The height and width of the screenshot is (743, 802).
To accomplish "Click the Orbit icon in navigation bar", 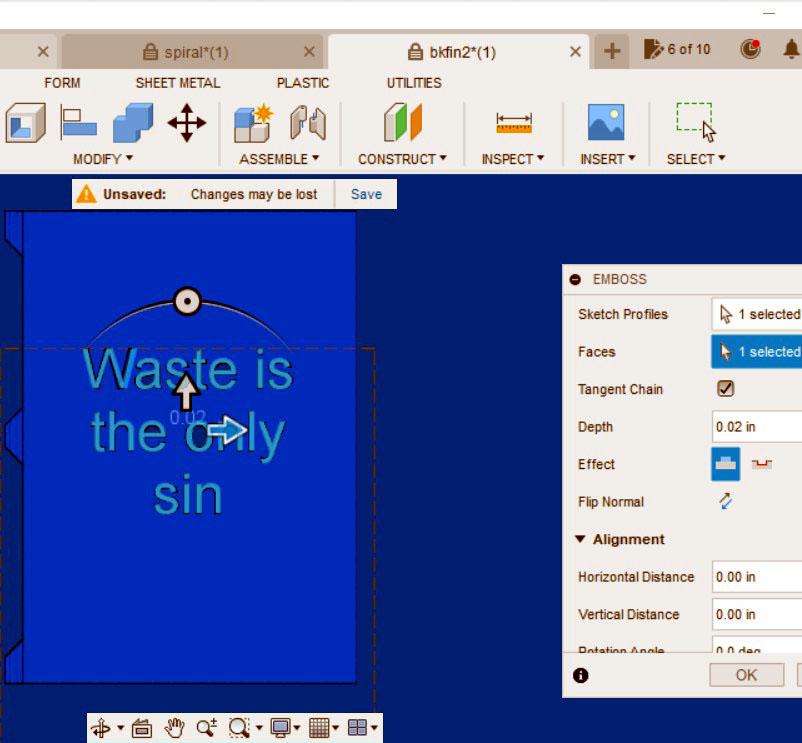I will (x=101, y=728).
